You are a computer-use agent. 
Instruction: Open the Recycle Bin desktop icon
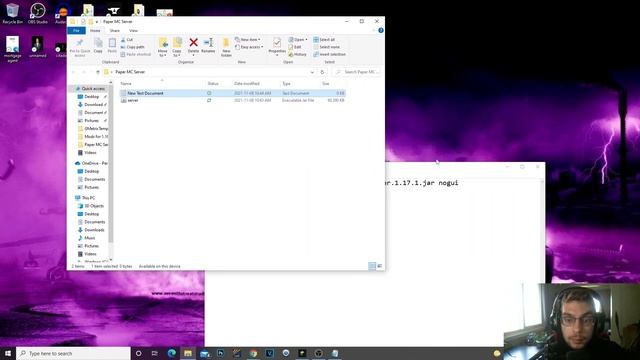point(12,13)
